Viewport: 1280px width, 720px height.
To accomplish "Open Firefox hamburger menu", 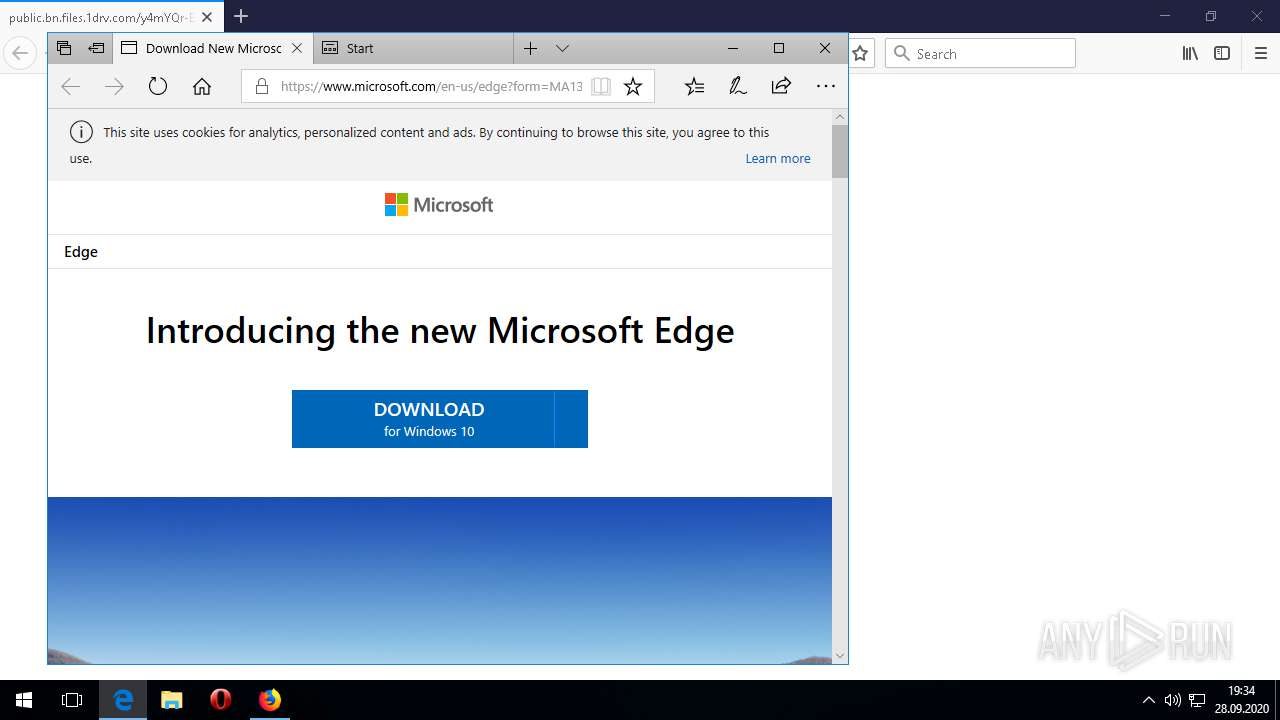I will click(1260, 54).
